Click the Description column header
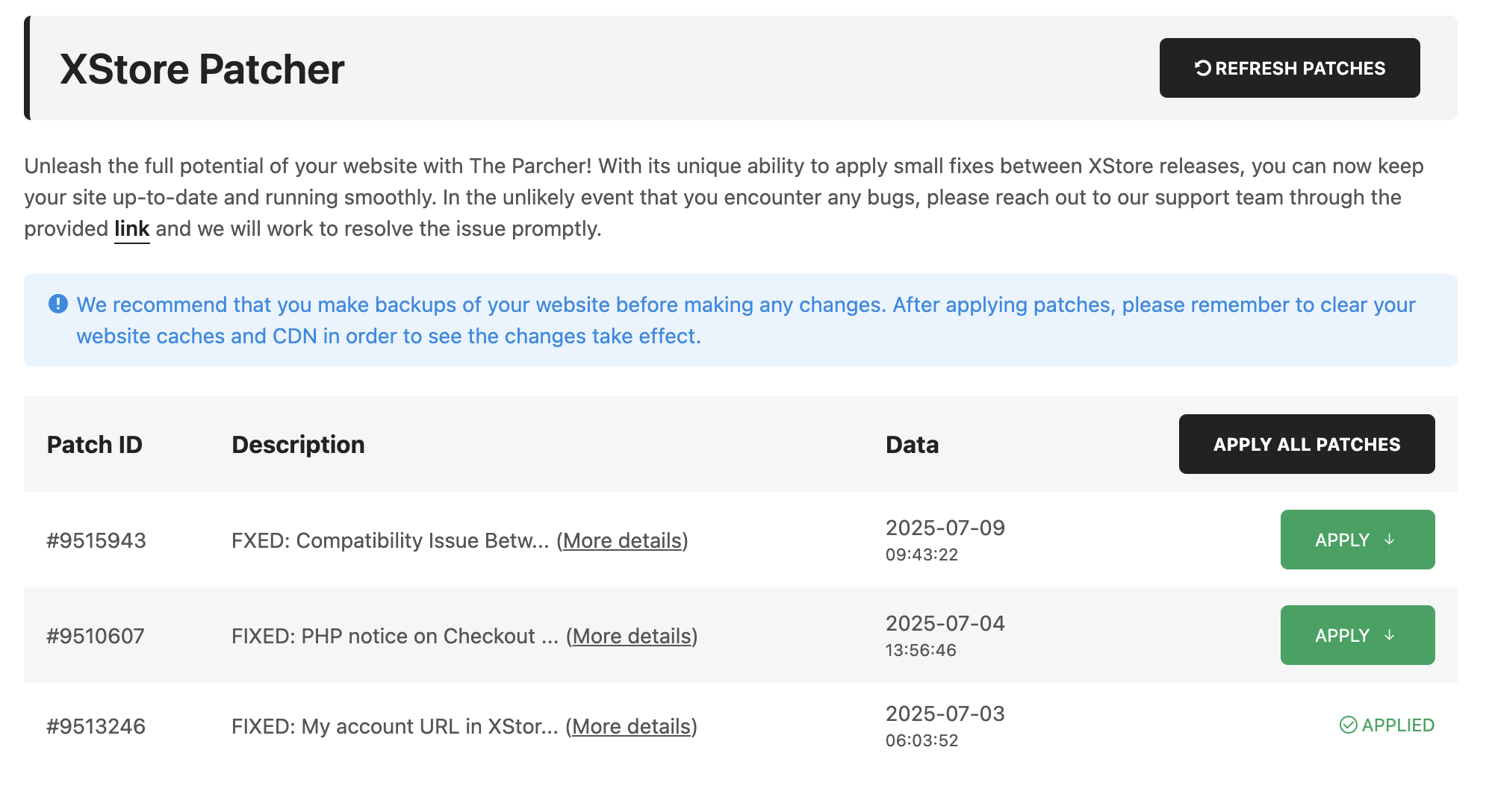This screenshot has height=812, width=1492. point(298,445)
